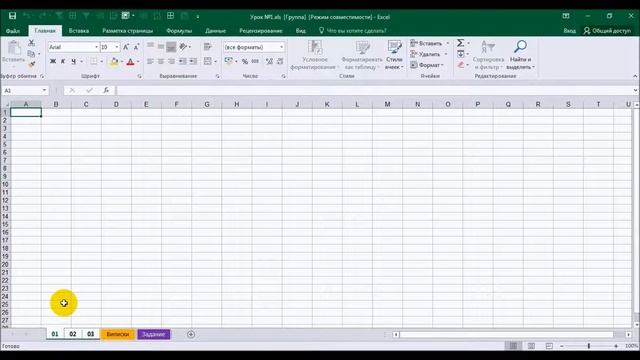Switch to the Формулы ribbon tab

pos(179,31)
